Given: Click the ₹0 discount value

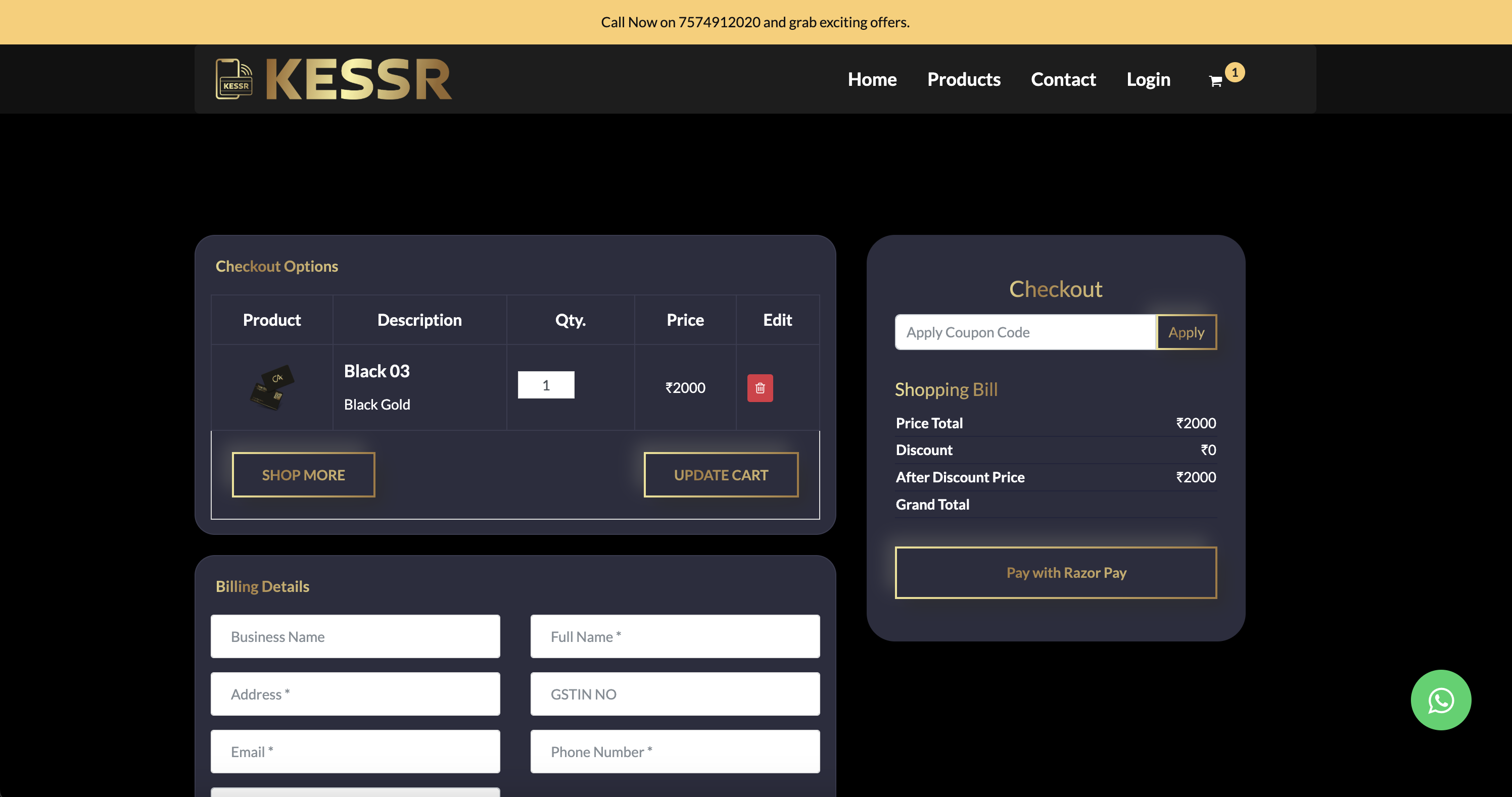Looking at the screenshot, I should click(x=1208, y=450).
